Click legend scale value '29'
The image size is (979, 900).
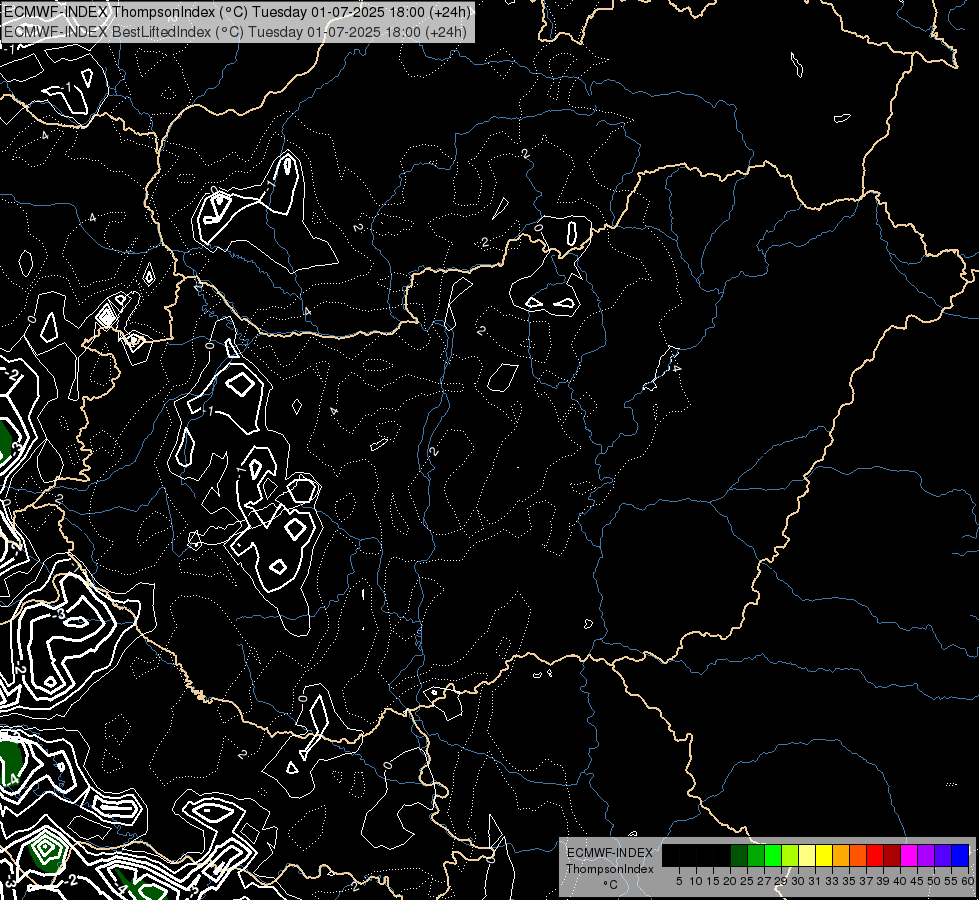[781, 881]
